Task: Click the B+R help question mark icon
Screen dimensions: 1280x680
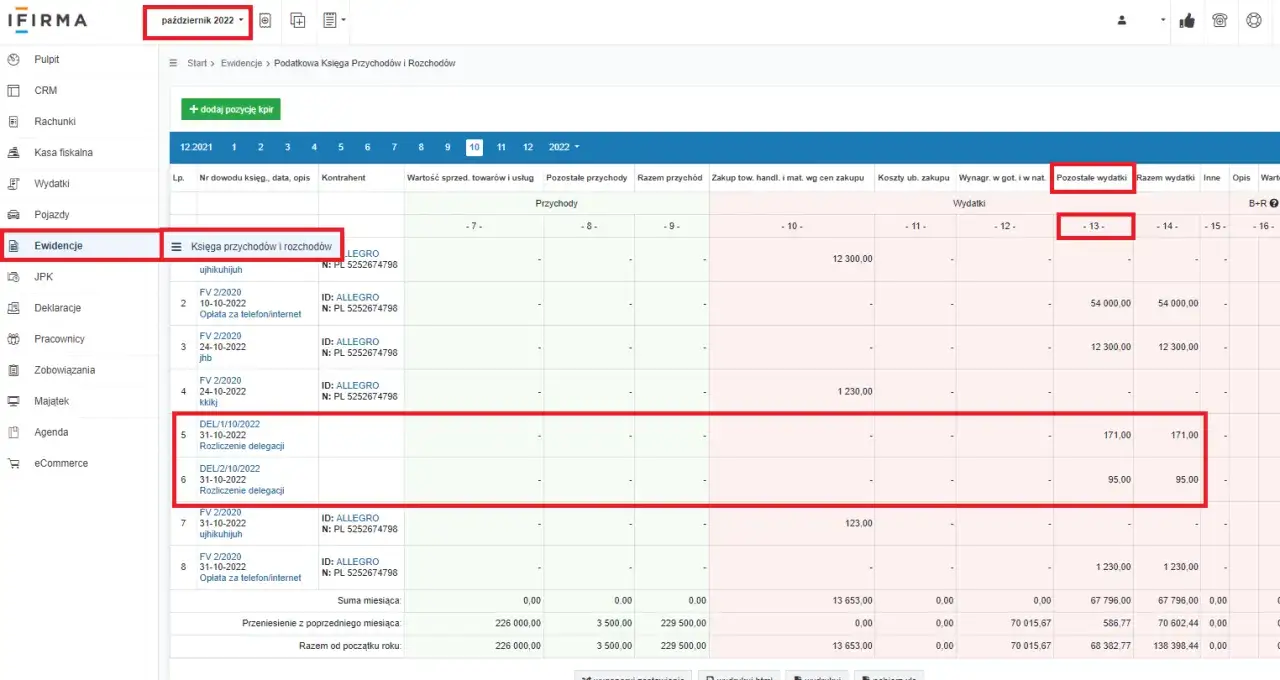Action: click(x=1274, y=203)
